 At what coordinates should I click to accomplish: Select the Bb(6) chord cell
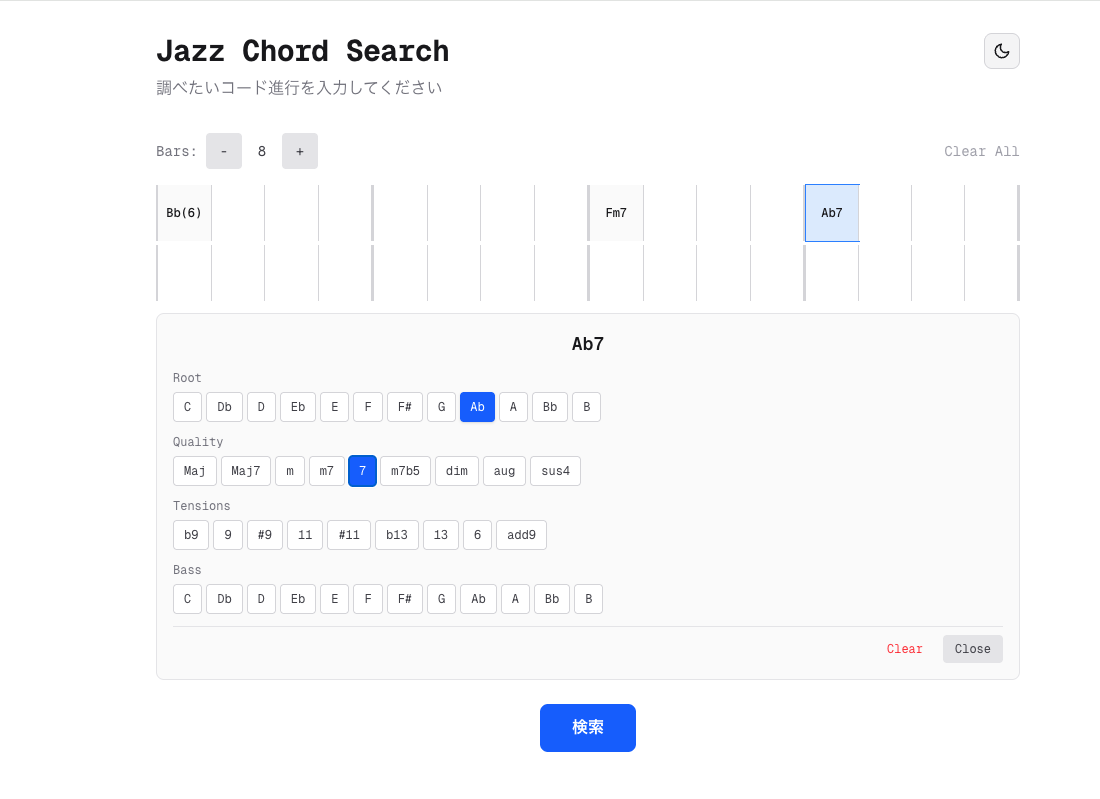click(184, 213)
